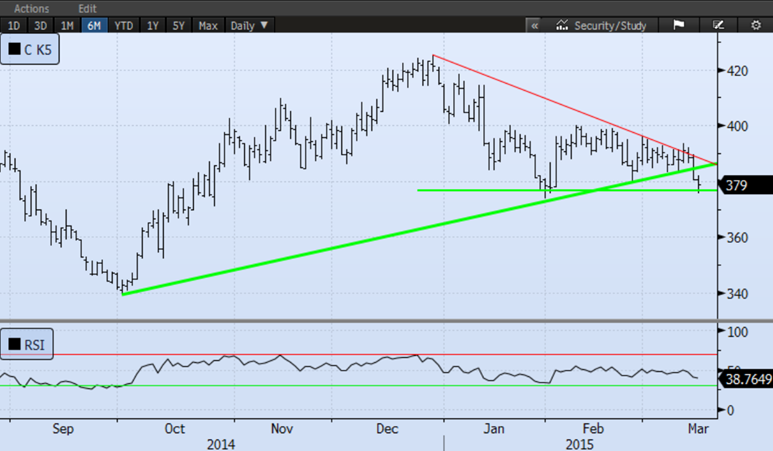Viewport: 773px width, 451px height.
Task: Open the Daily periodicity dropdown
Action: [249, 25]
